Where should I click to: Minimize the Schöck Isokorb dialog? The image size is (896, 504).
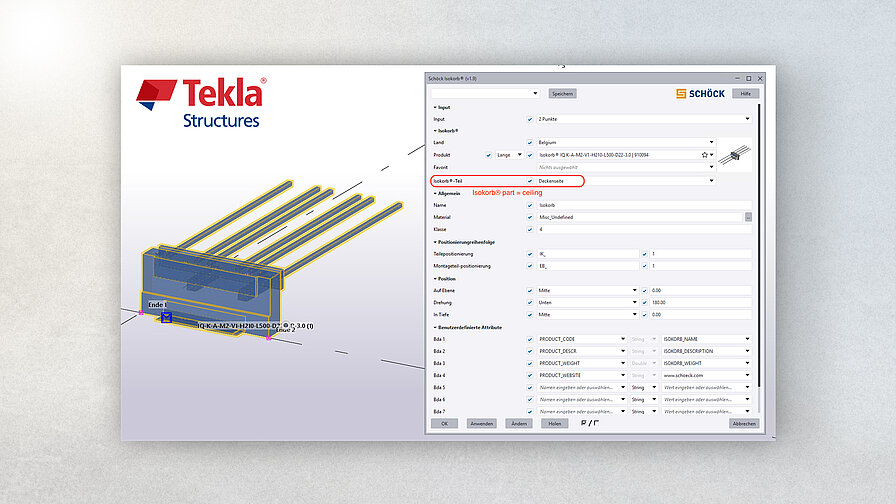coord(737,78)
